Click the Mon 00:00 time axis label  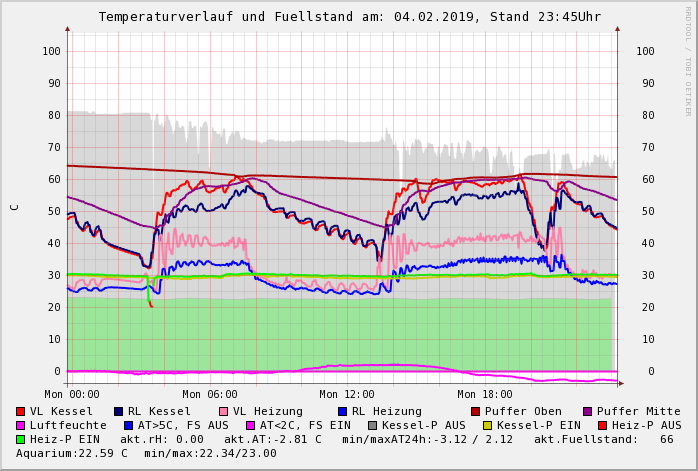tap(72, 394)
